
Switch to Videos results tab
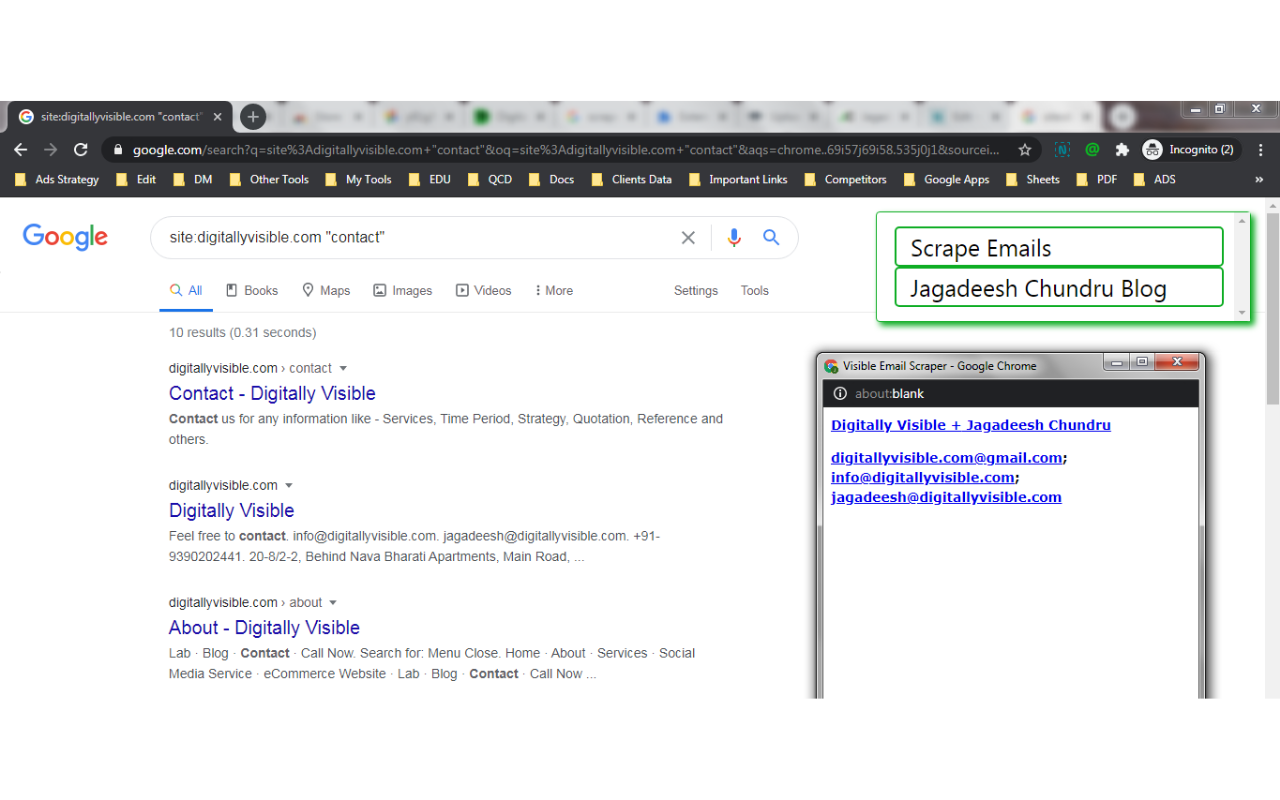(x=484, y=291)
